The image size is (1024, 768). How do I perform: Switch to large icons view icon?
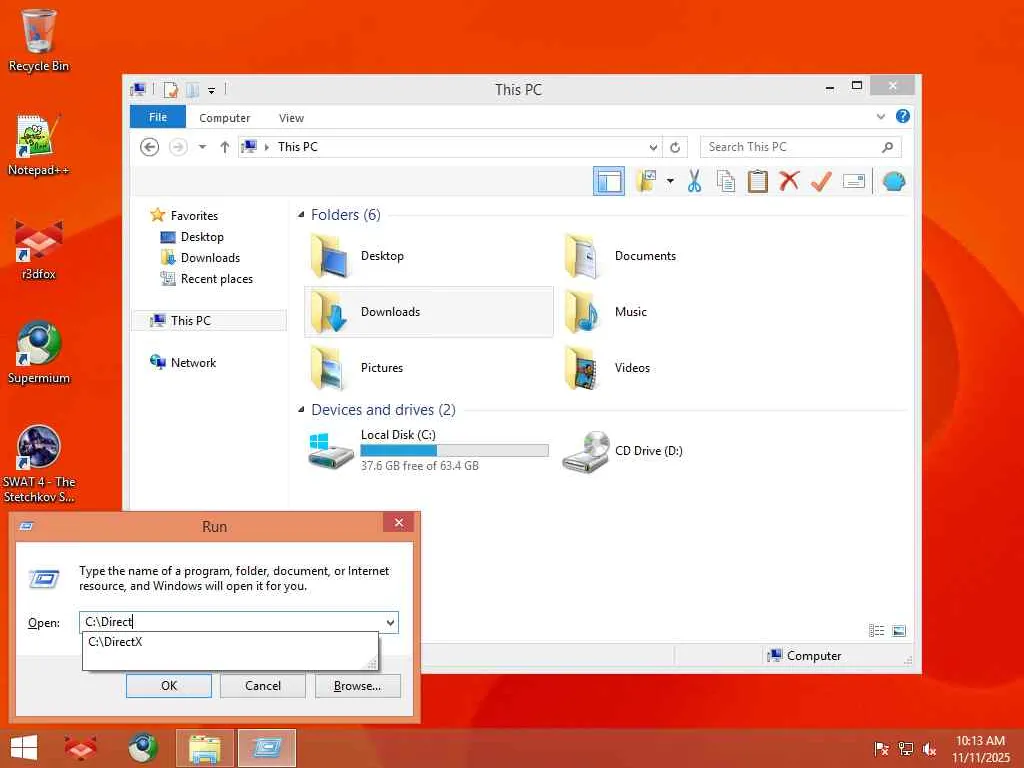[x=899, y=630]
